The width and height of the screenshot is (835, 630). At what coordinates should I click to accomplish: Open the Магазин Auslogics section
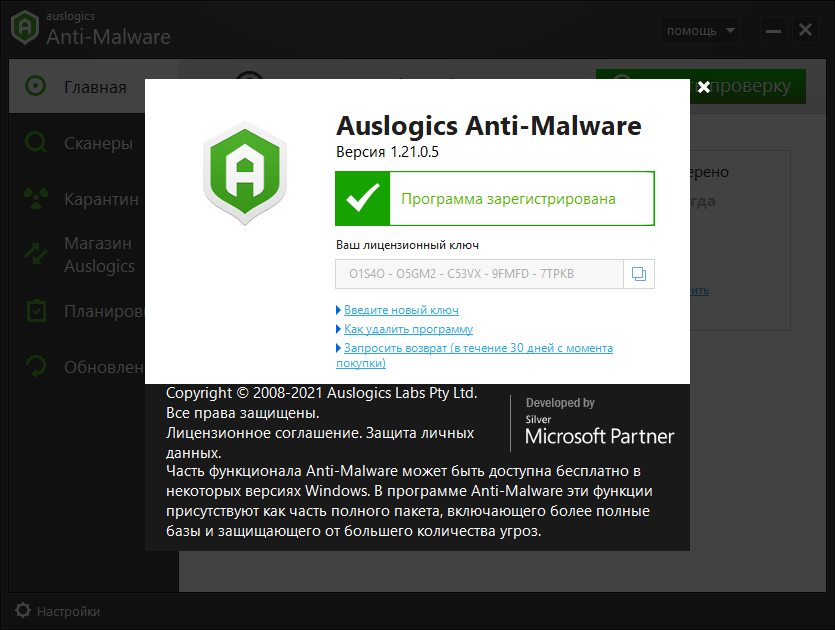coord(98,255)
